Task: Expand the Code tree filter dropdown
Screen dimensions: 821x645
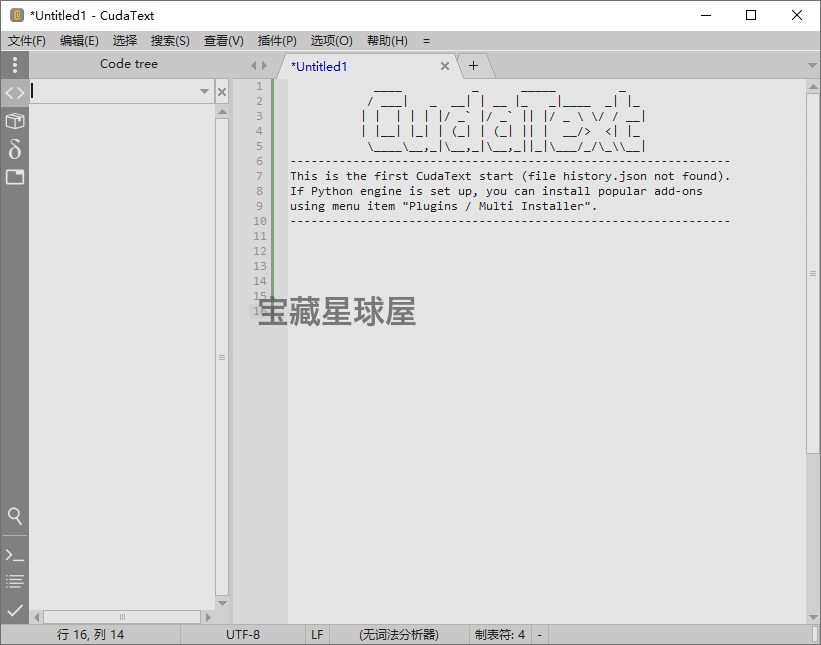Action: pos(204,92)
